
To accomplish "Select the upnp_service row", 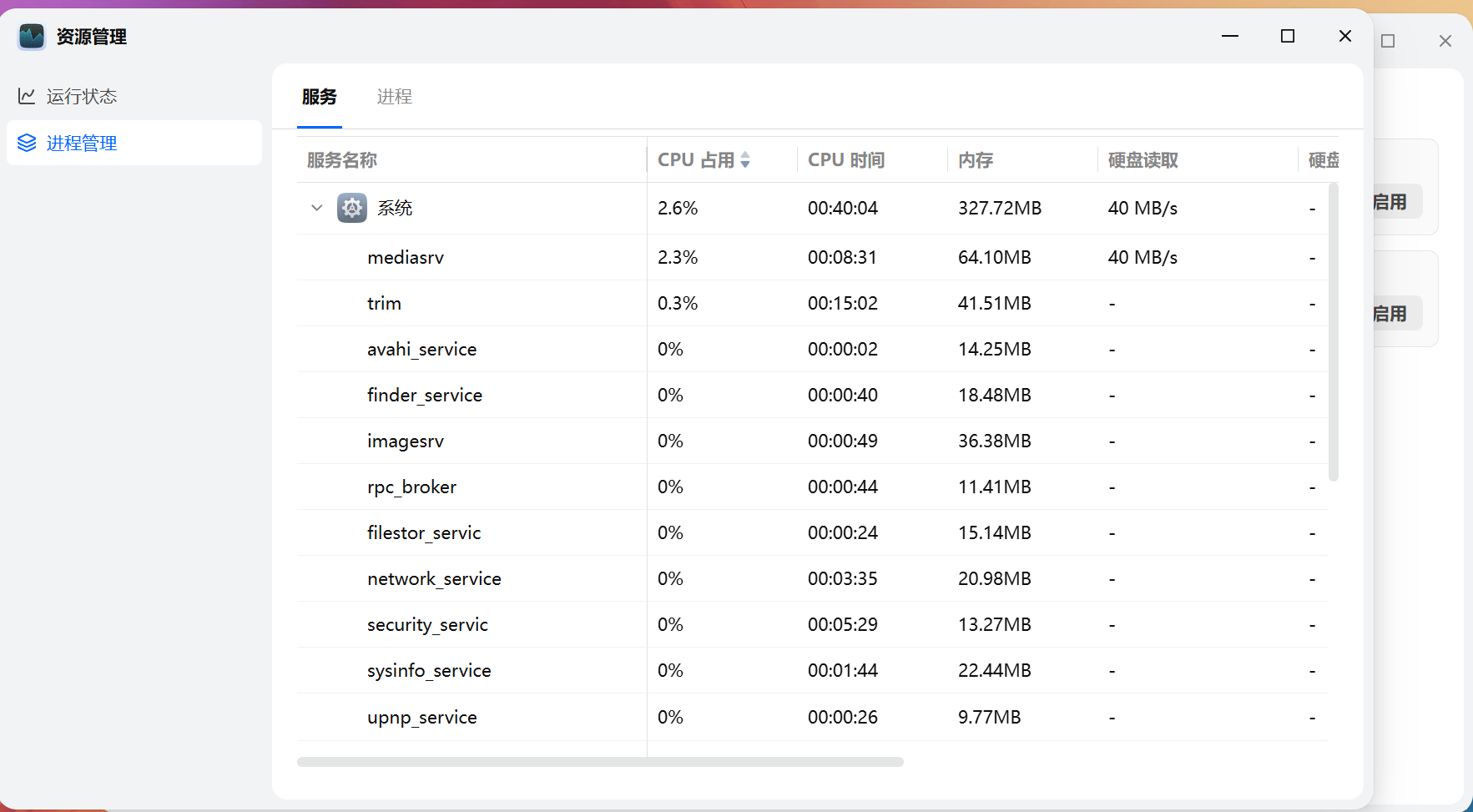I will pos(813,717).
